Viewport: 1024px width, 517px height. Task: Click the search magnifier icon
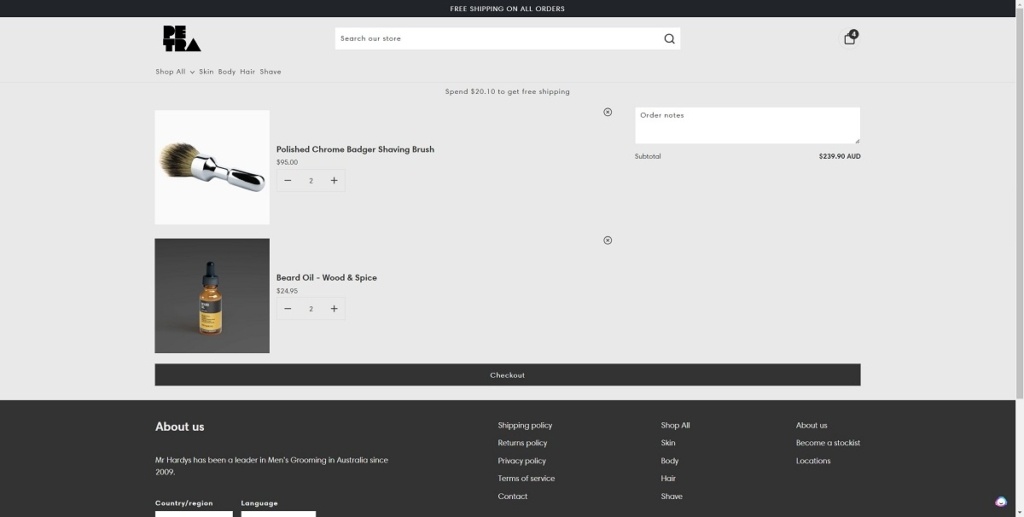click(x=669, y=39)
